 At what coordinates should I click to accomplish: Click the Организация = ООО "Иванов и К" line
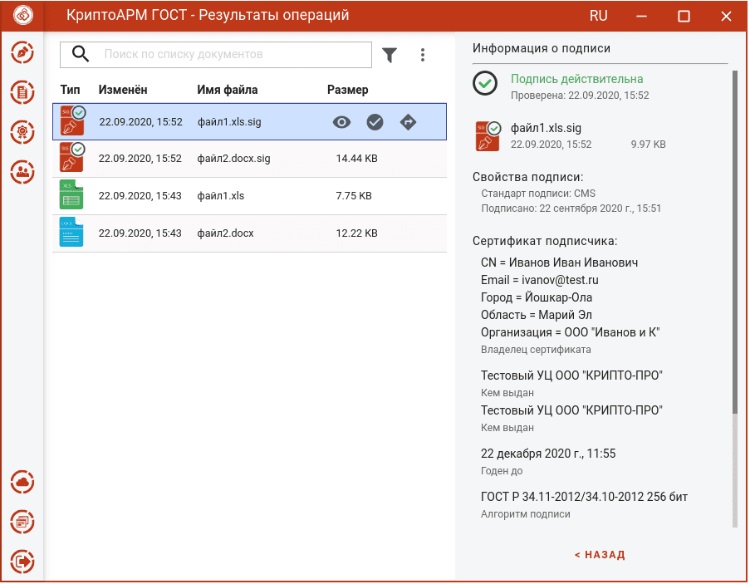point(570,332)
